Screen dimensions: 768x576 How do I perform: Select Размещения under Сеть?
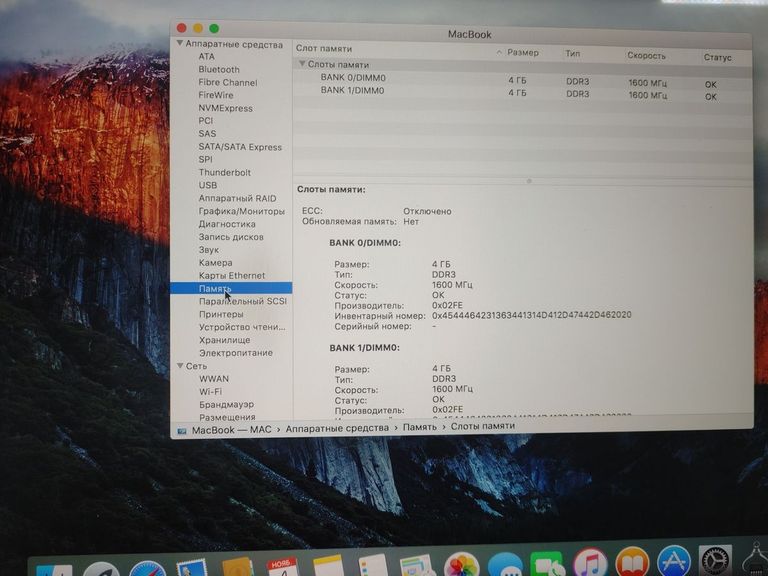tap(227, 417)
